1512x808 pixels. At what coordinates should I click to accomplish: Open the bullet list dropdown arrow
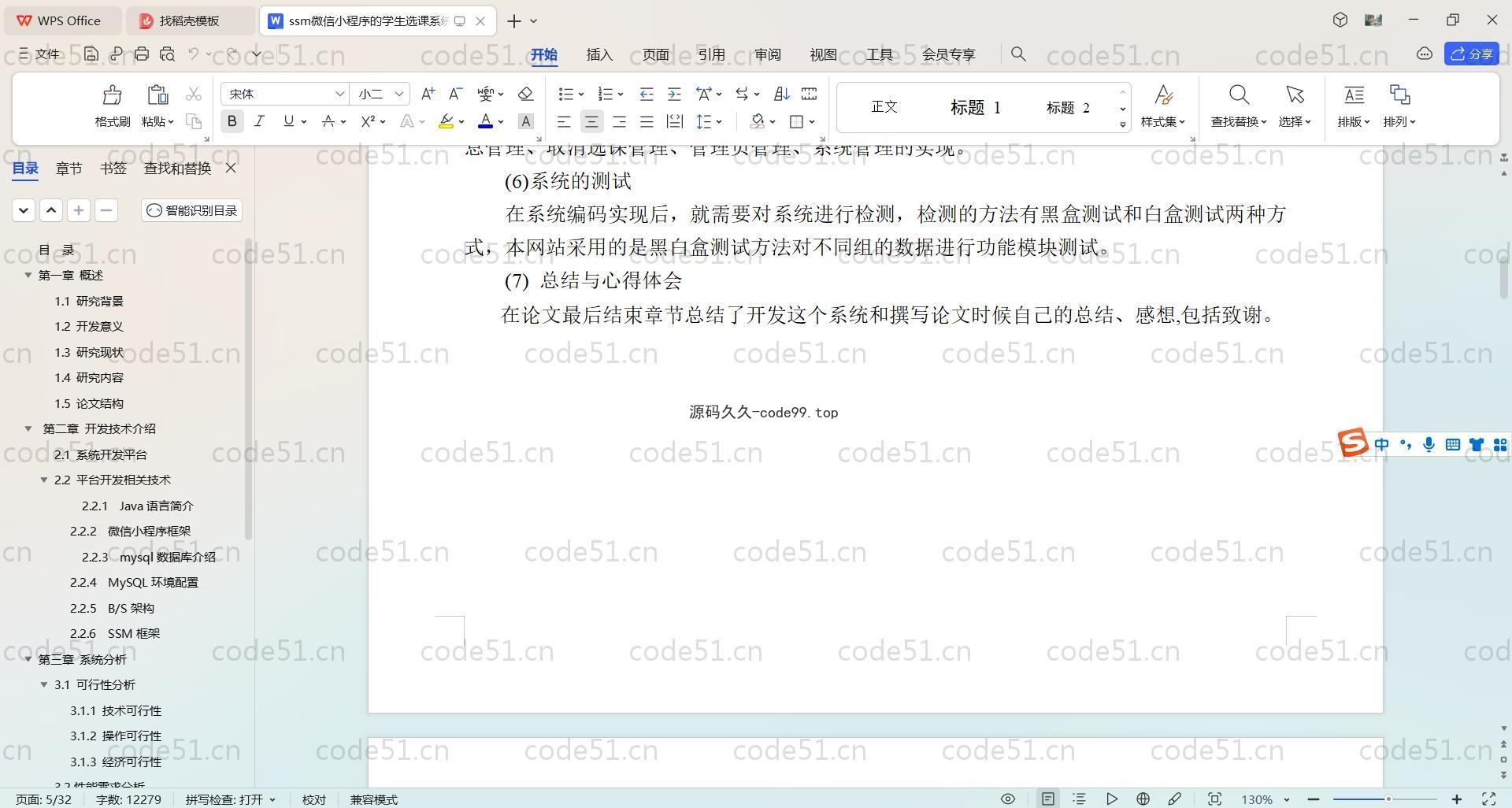pyautogui.click(x=581, y=95)
